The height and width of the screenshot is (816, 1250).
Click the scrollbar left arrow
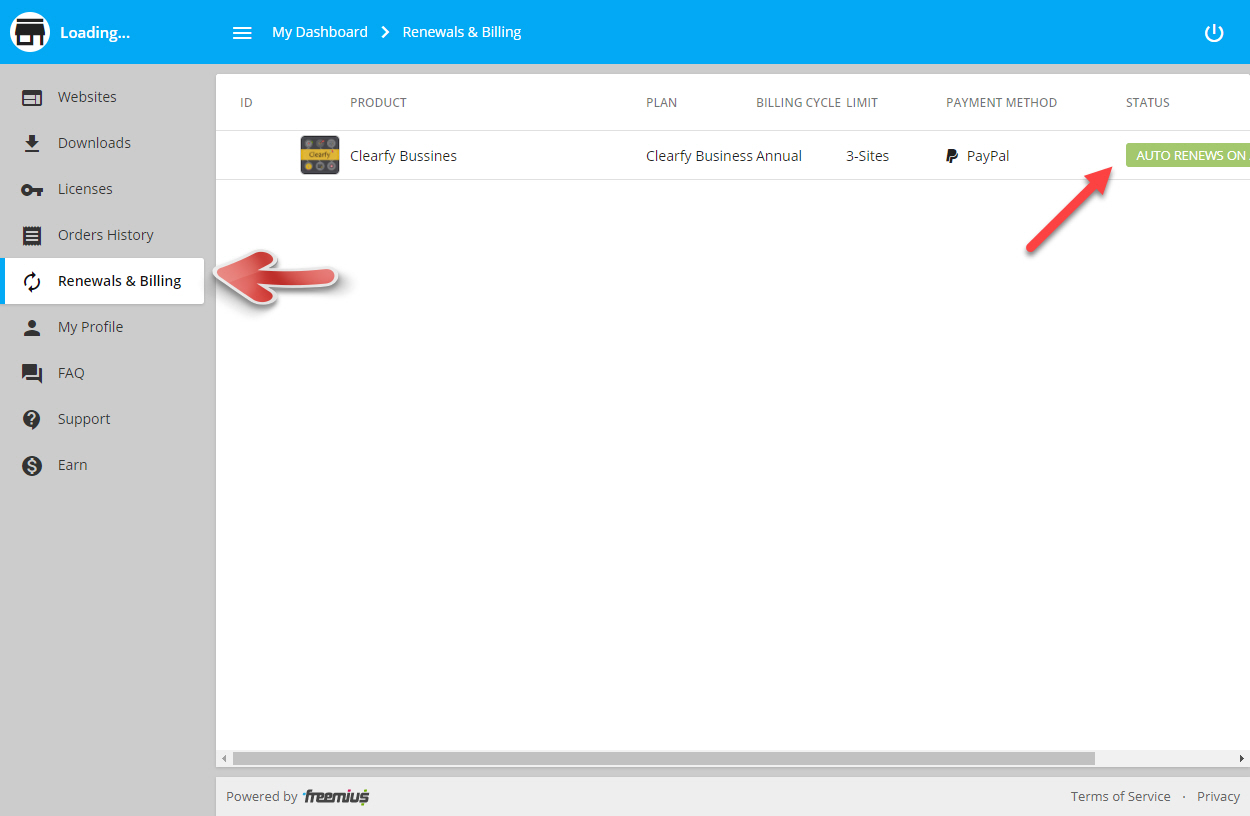pyautogui.click(x=224, y=759)
